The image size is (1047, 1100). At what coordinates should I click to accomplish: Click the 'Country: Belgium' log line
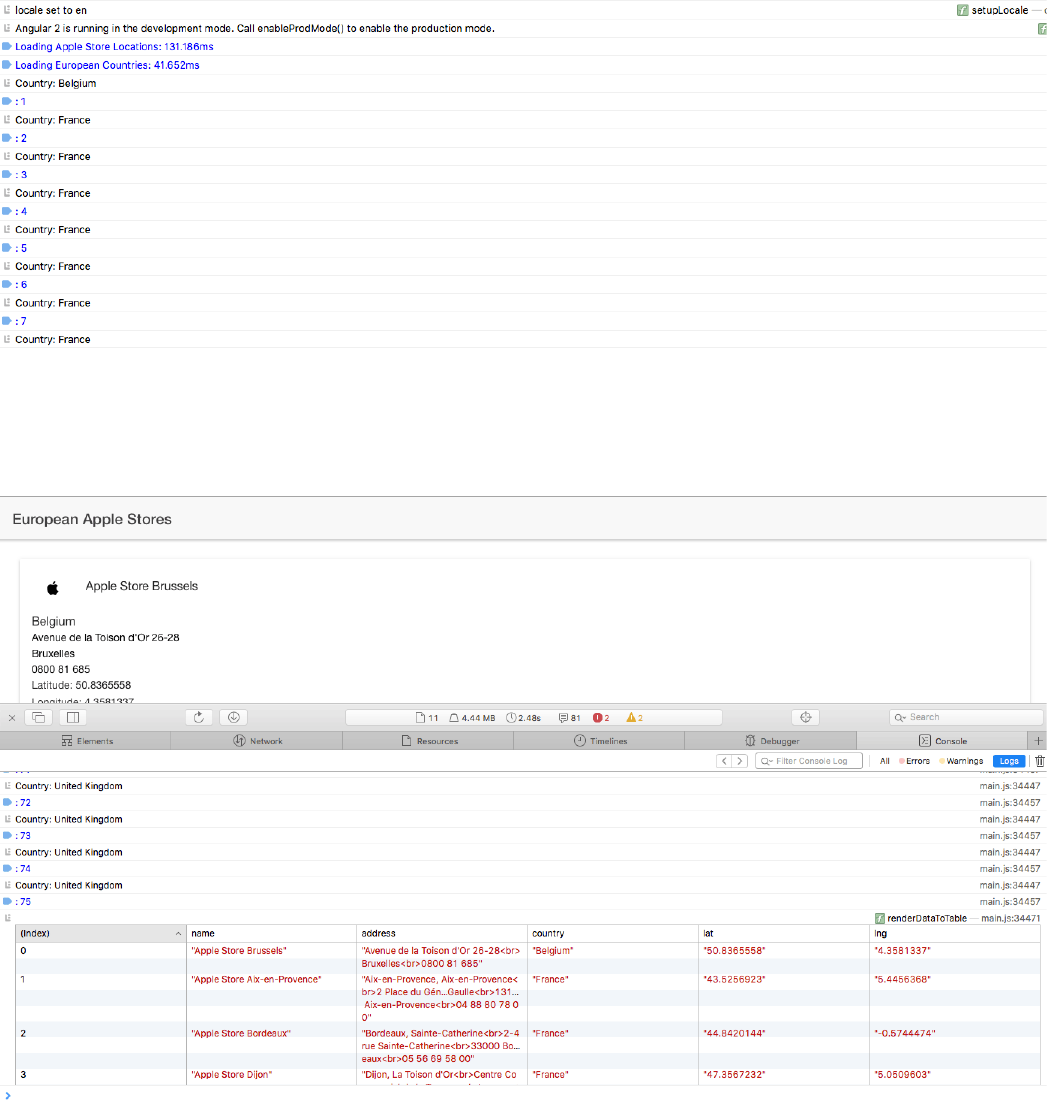pos(55,83)
